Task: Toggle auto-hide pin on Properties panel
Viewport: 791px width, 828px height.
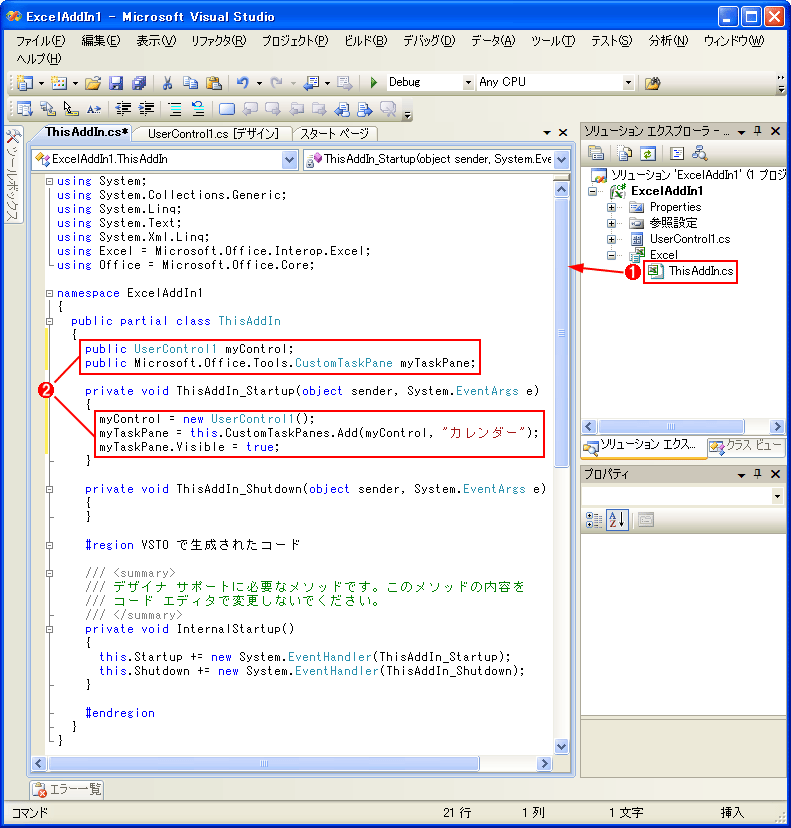Action: pyautogui.click(x=758, y=474)
